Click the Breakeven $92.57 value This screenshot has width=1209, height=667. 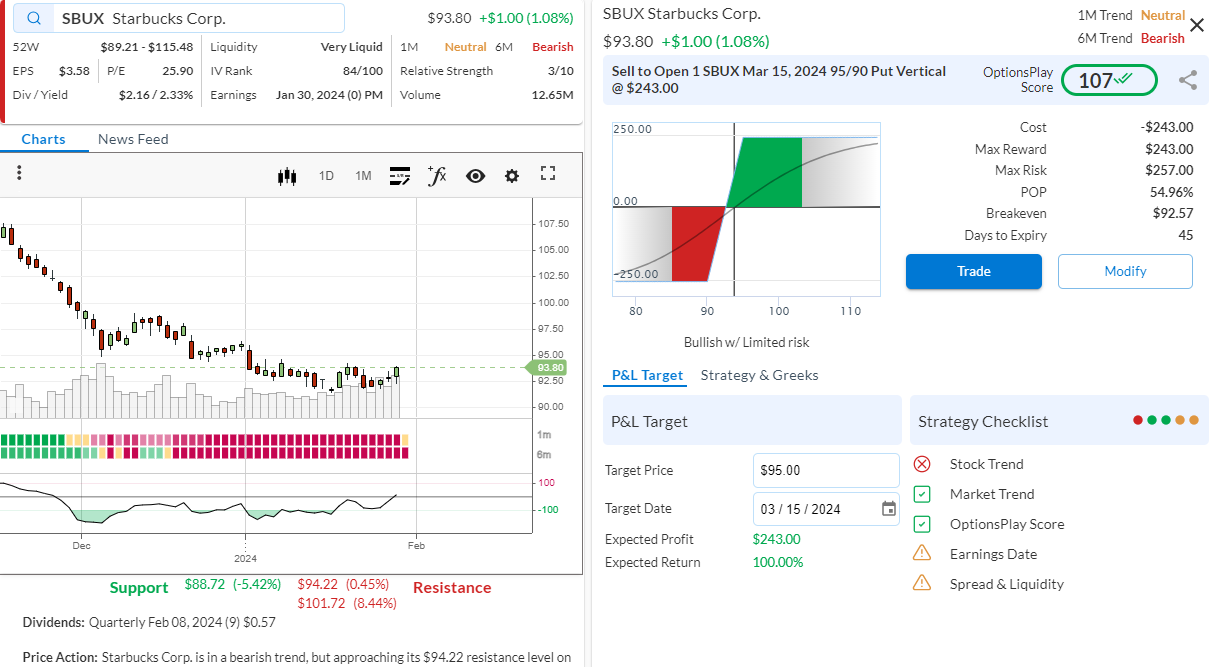coord(1173,214)
